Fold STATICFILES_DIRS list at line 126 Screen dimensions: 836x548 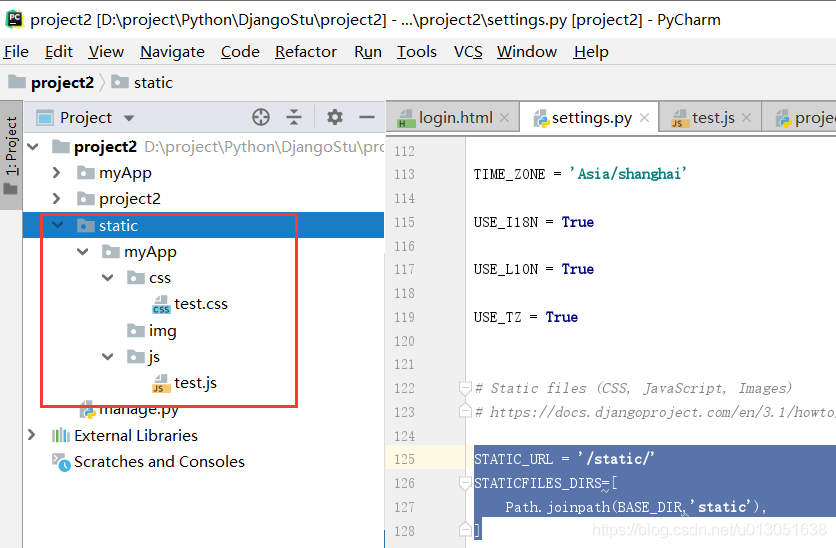465,483
